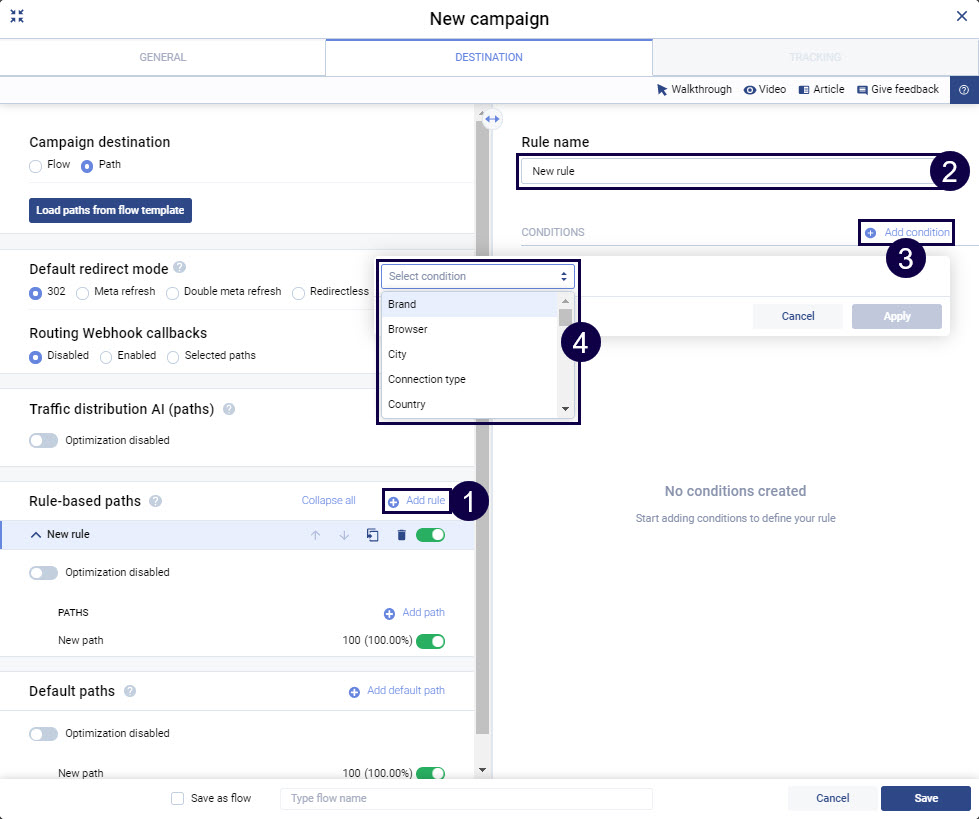979x819 pixels.
Task: Click the panel resize handle icon
Action: click(492, 119)
